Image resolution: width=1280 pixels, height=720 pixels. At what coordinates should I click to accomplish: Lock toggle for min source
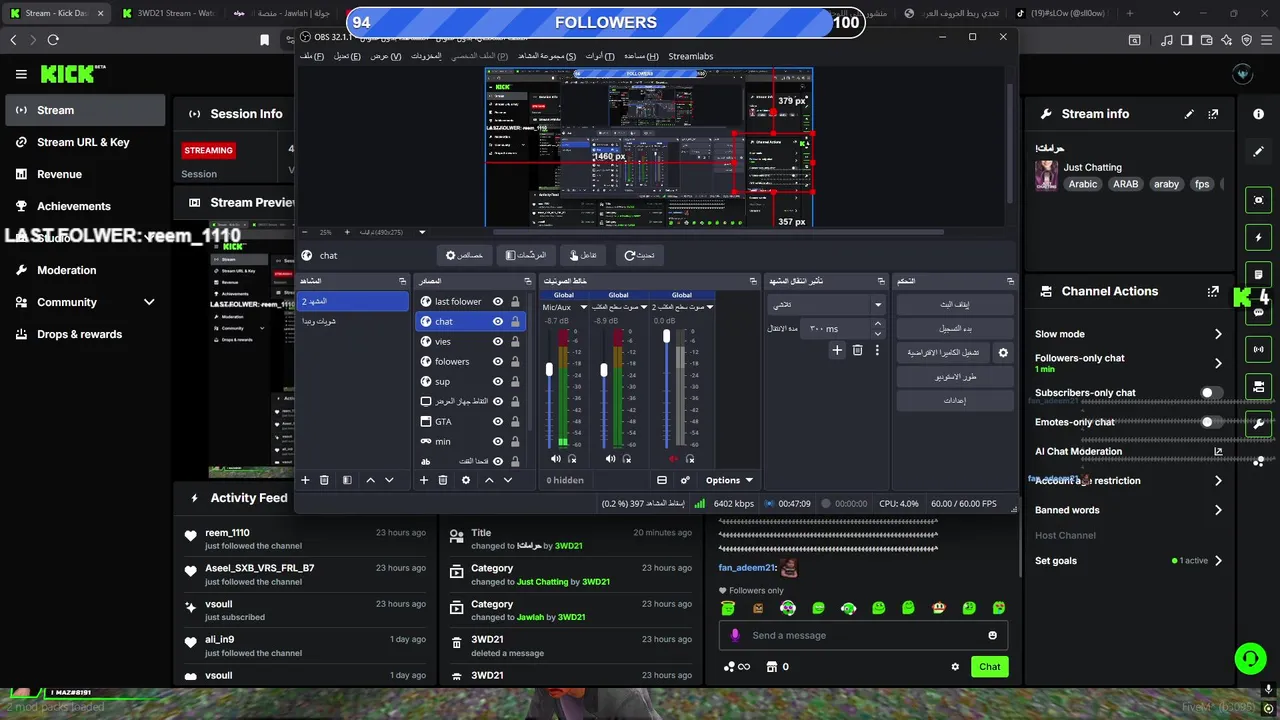point(515,441)
